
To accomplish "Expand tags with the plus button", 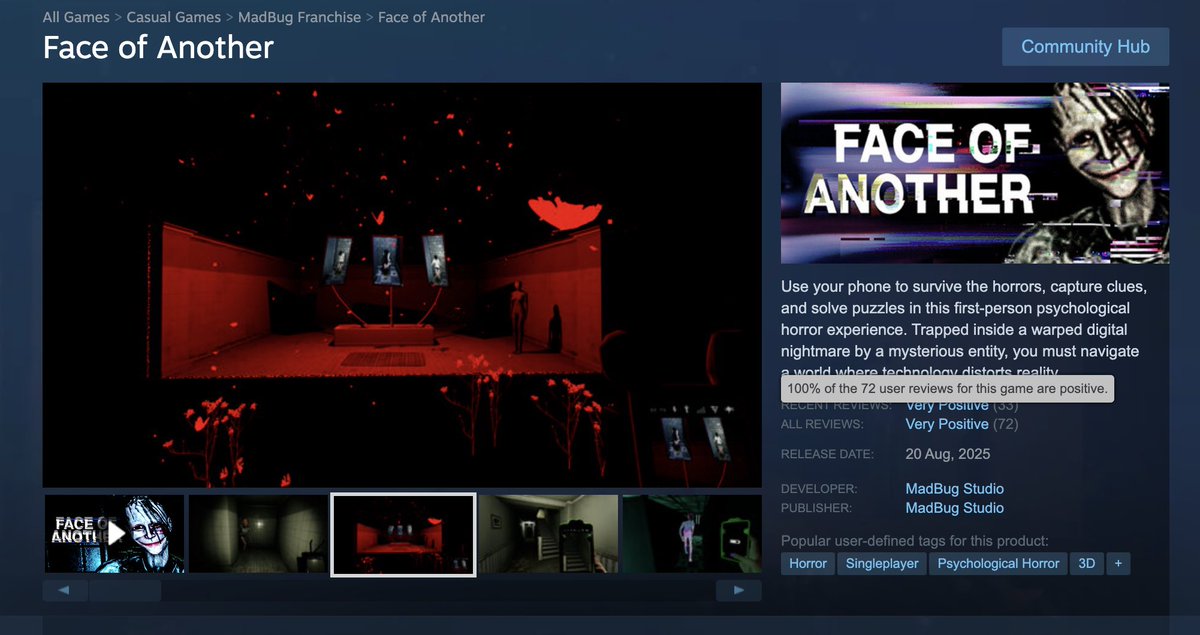I will pos(1118,563).
